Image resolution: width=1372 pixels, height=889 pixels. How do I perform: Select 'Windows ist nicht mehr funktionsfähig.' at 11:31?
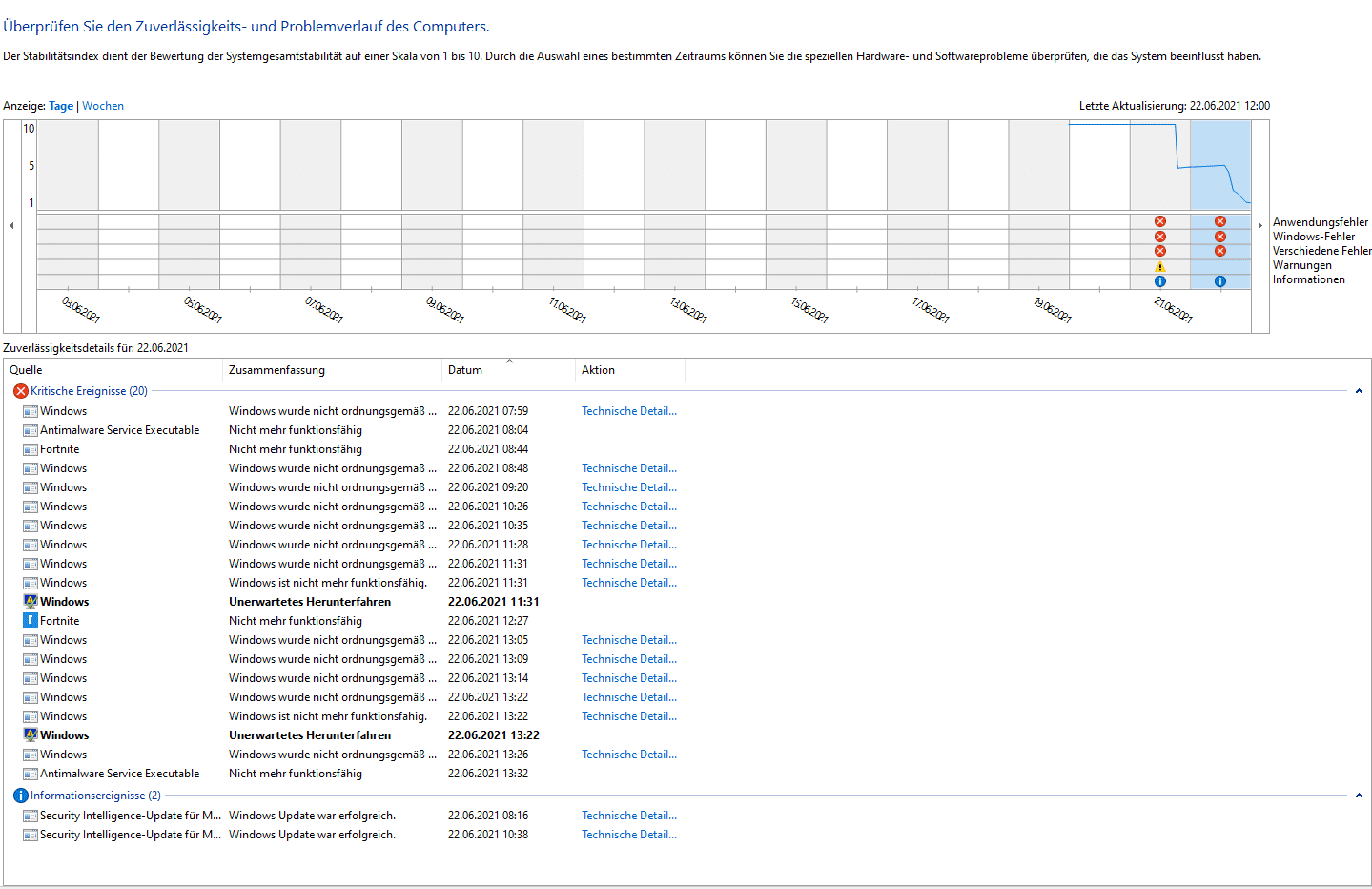328,583
